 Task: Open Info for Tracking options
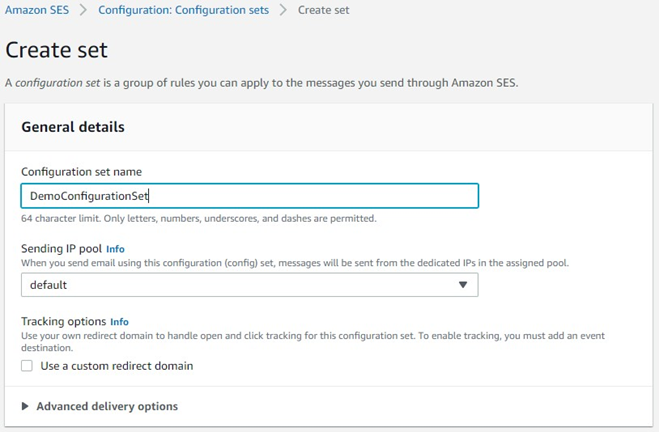119,322
